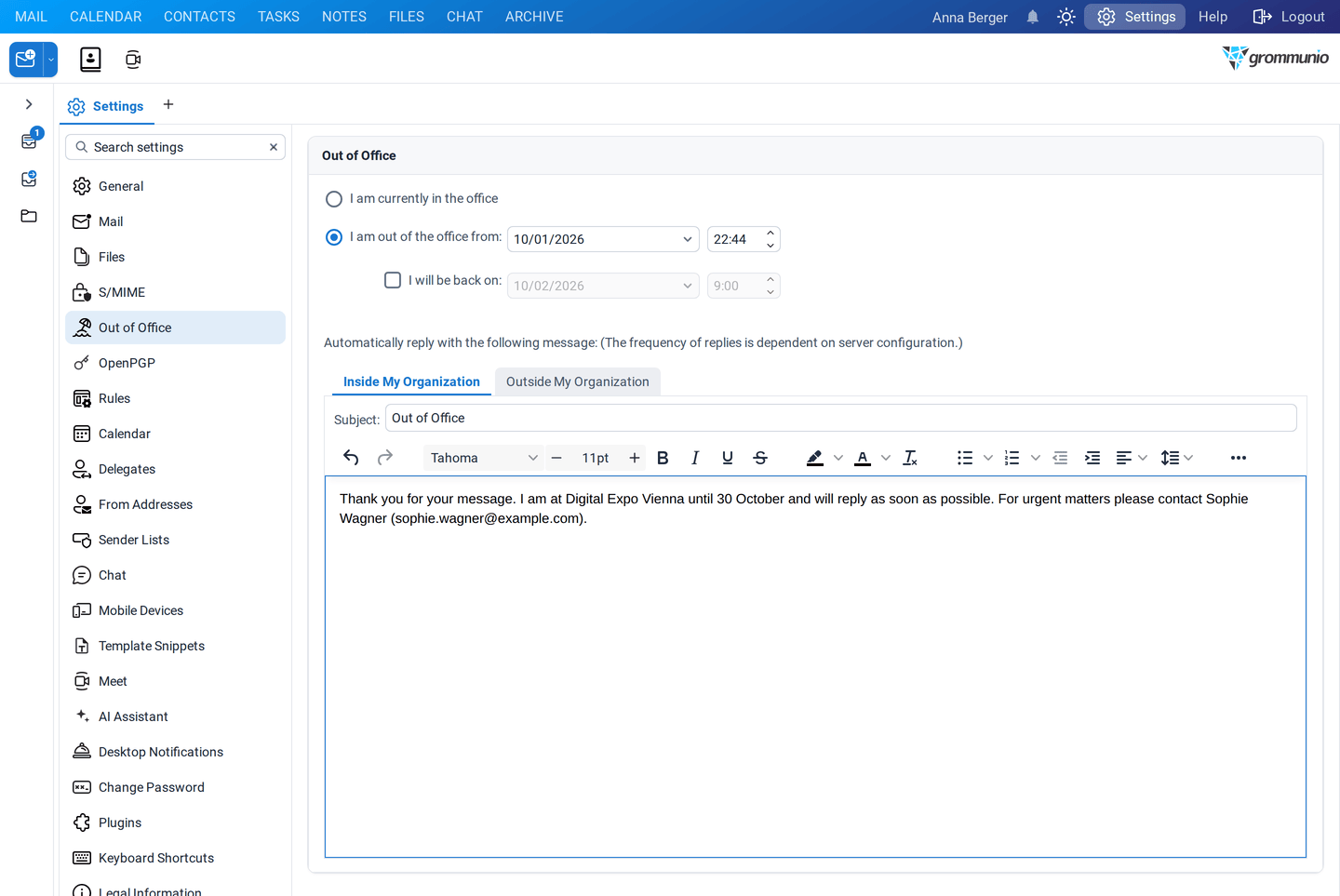Clear text formatting in editor

[x=910, y=458]
